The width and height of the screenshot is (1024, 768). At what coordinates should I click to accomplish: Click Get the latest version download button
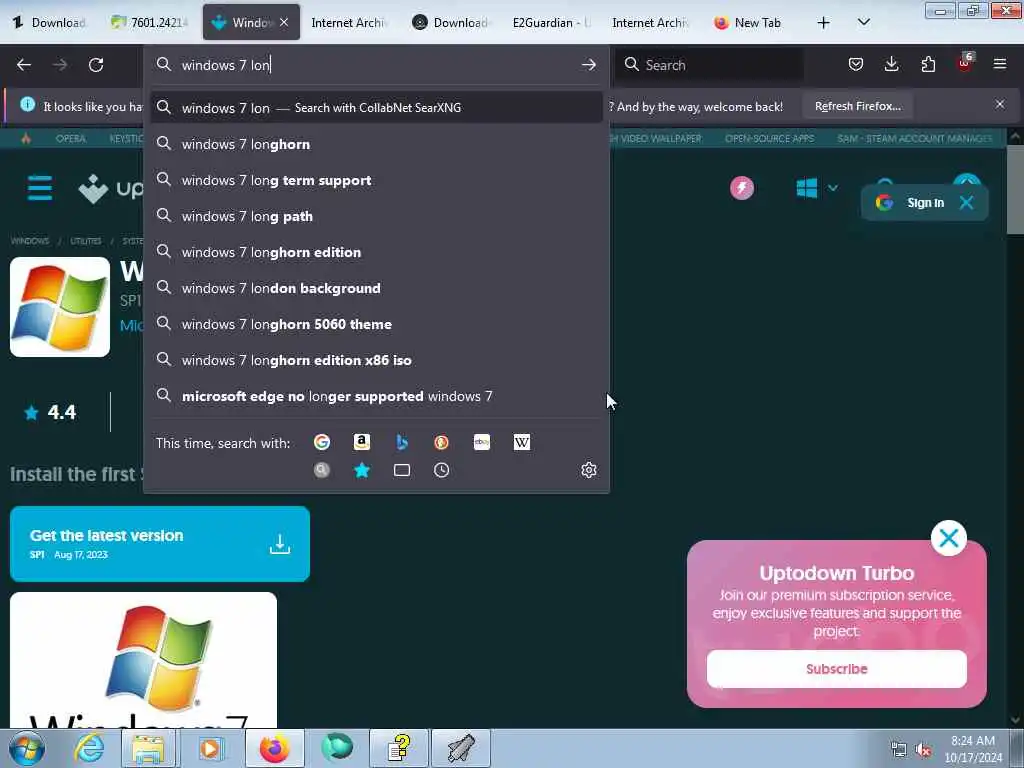coord(160,543)
